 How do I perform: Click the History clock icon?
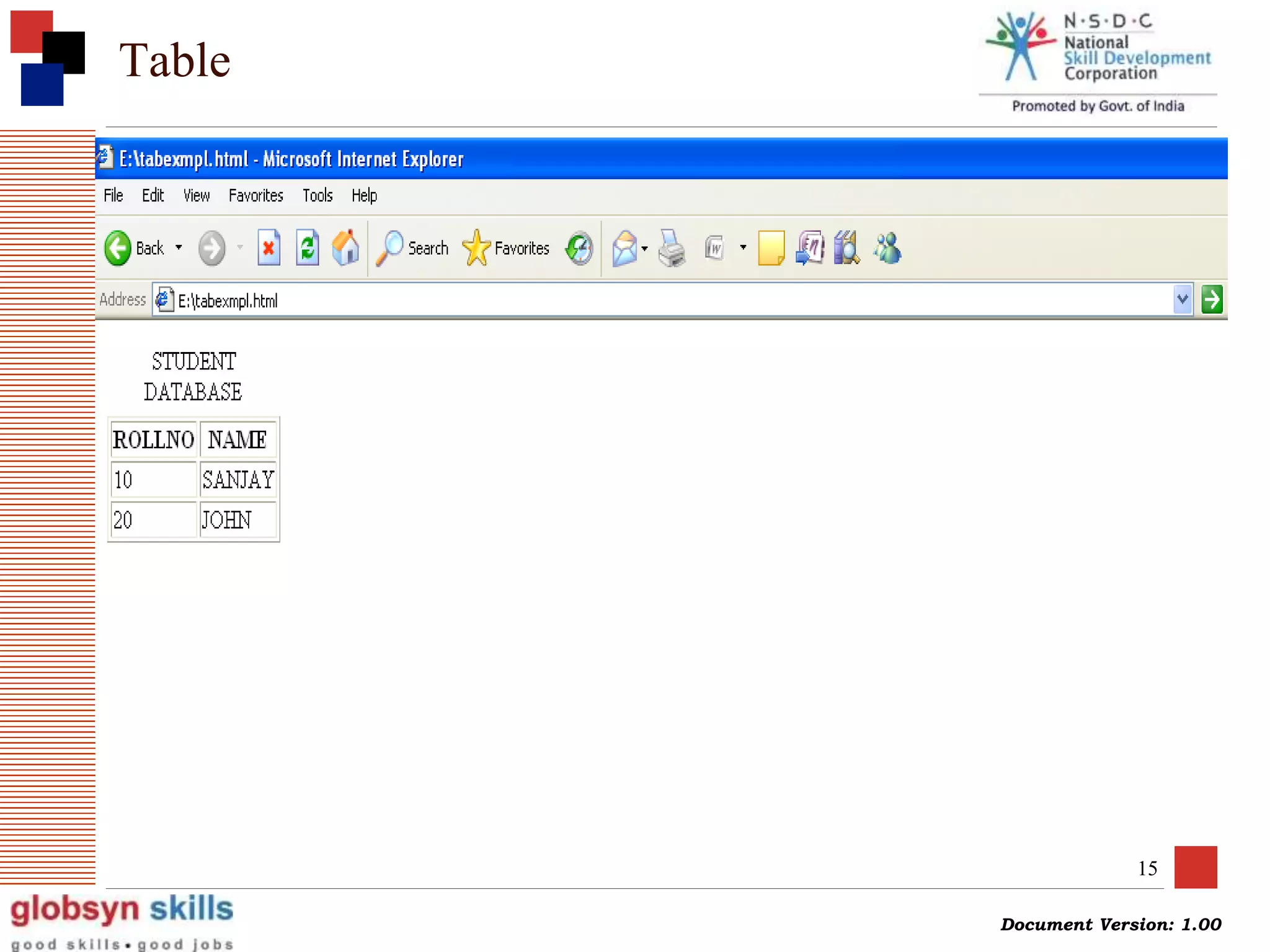(579, 249)
